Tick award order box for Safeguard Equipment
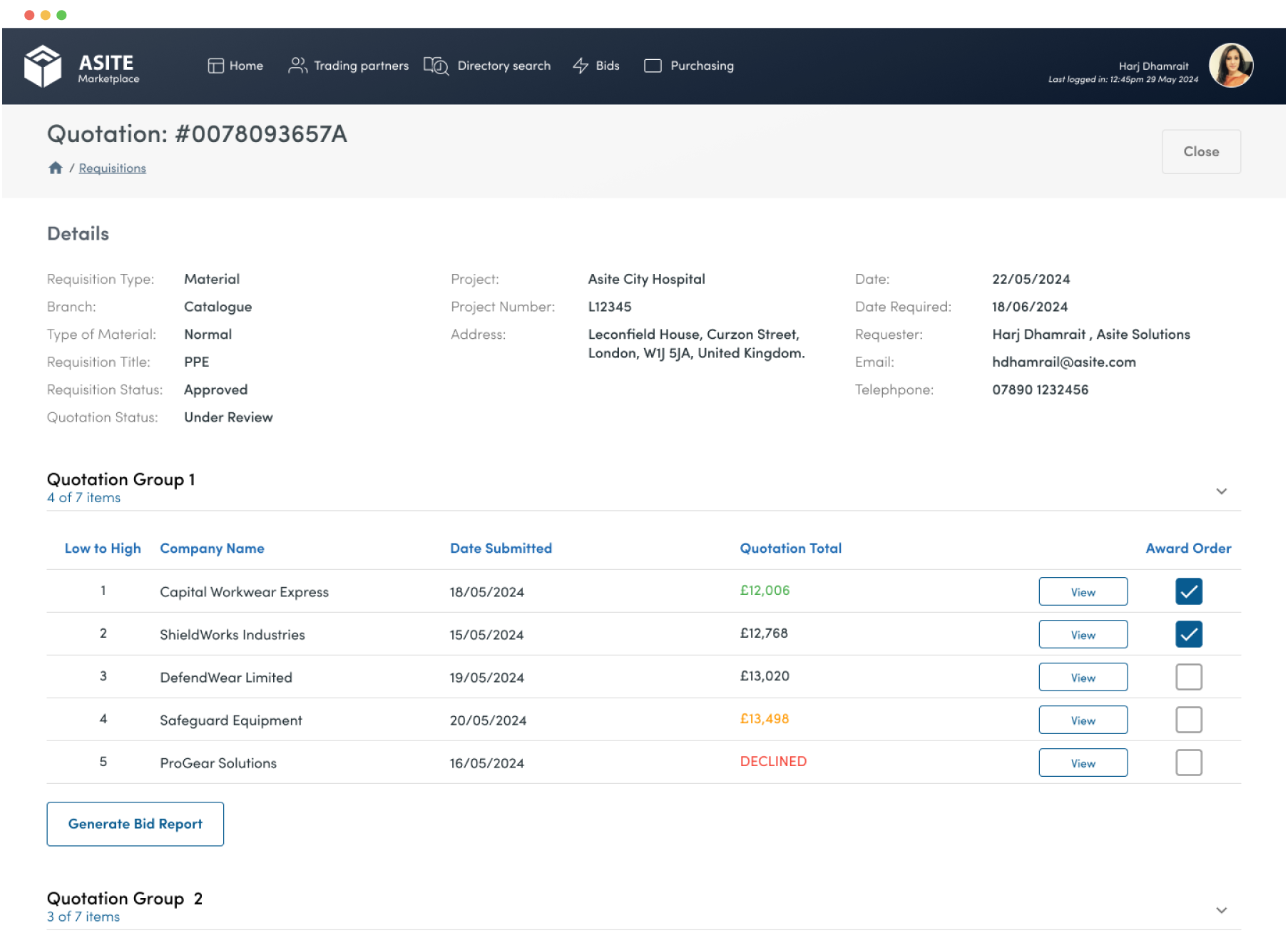Image resolution: width=1288 pixels, height=943 pixels. pos(1188,720)
